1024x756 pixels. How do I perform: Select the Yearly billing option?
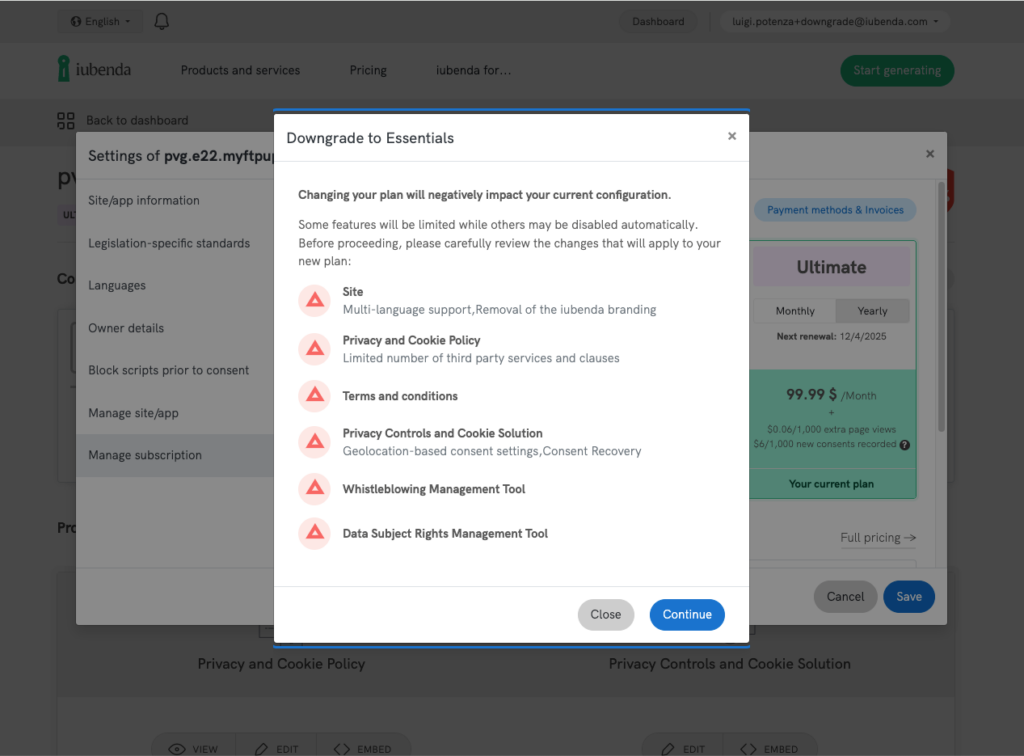point(872,311)
